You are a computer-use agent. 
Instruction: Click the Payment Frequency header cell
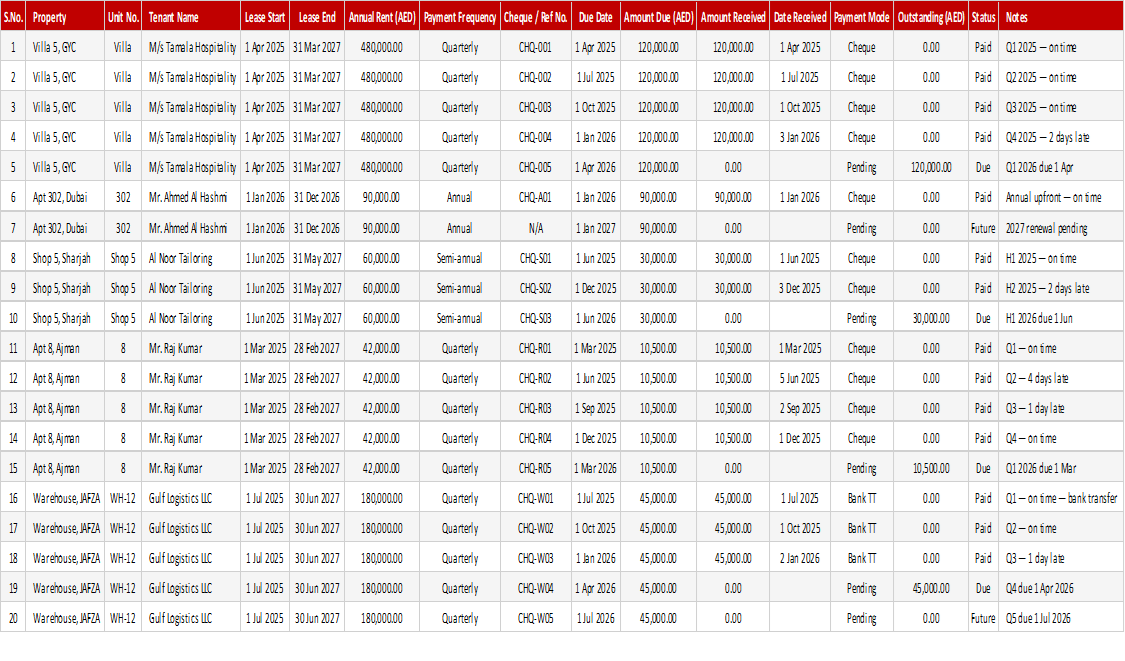460,17
